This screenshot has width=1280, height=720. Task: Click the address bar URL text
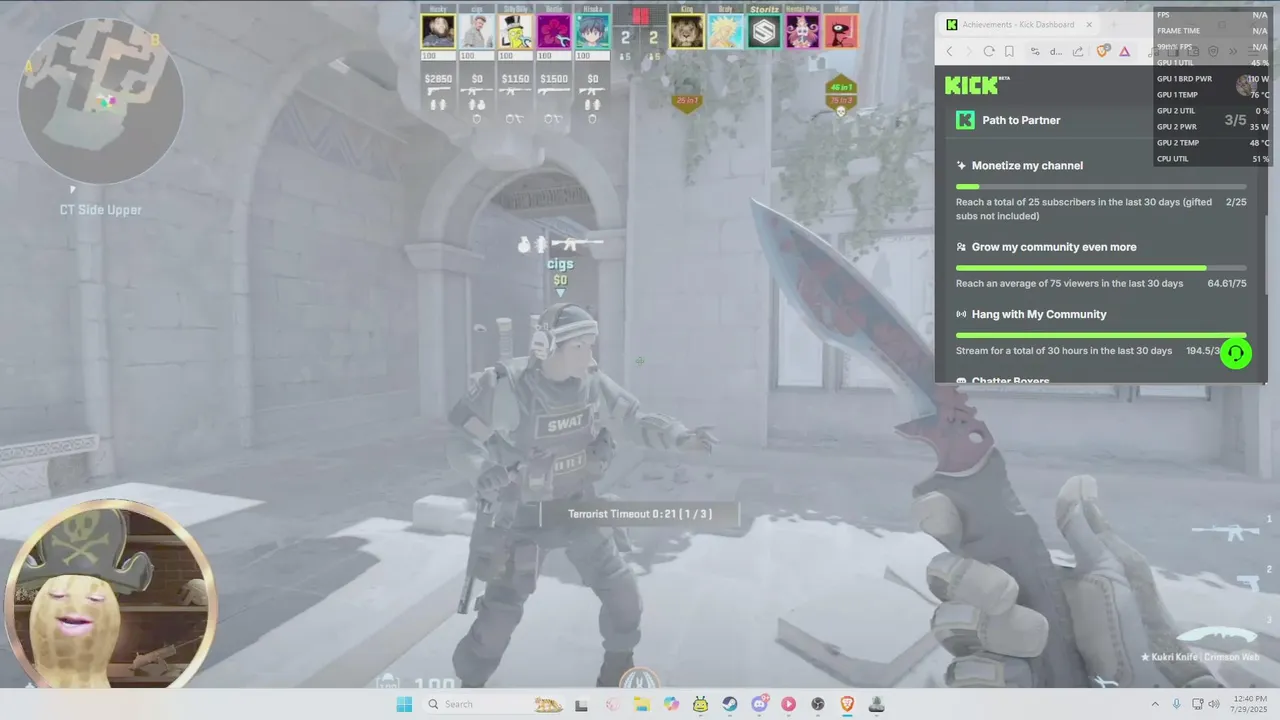[x=1056, y=51]
